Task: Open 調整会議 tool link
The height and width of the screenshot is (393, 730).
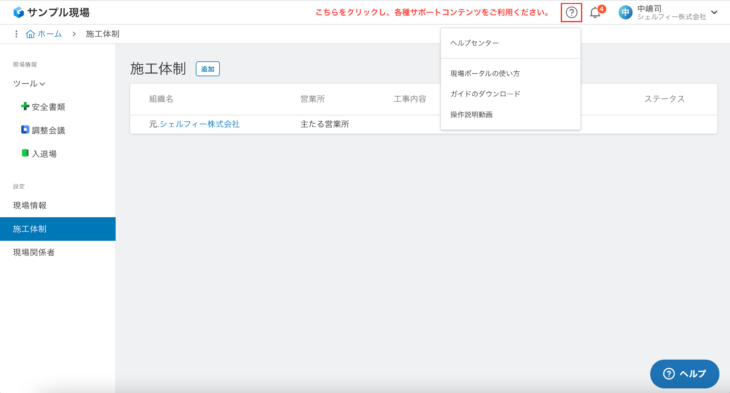Action: click(x=48, y=130)
